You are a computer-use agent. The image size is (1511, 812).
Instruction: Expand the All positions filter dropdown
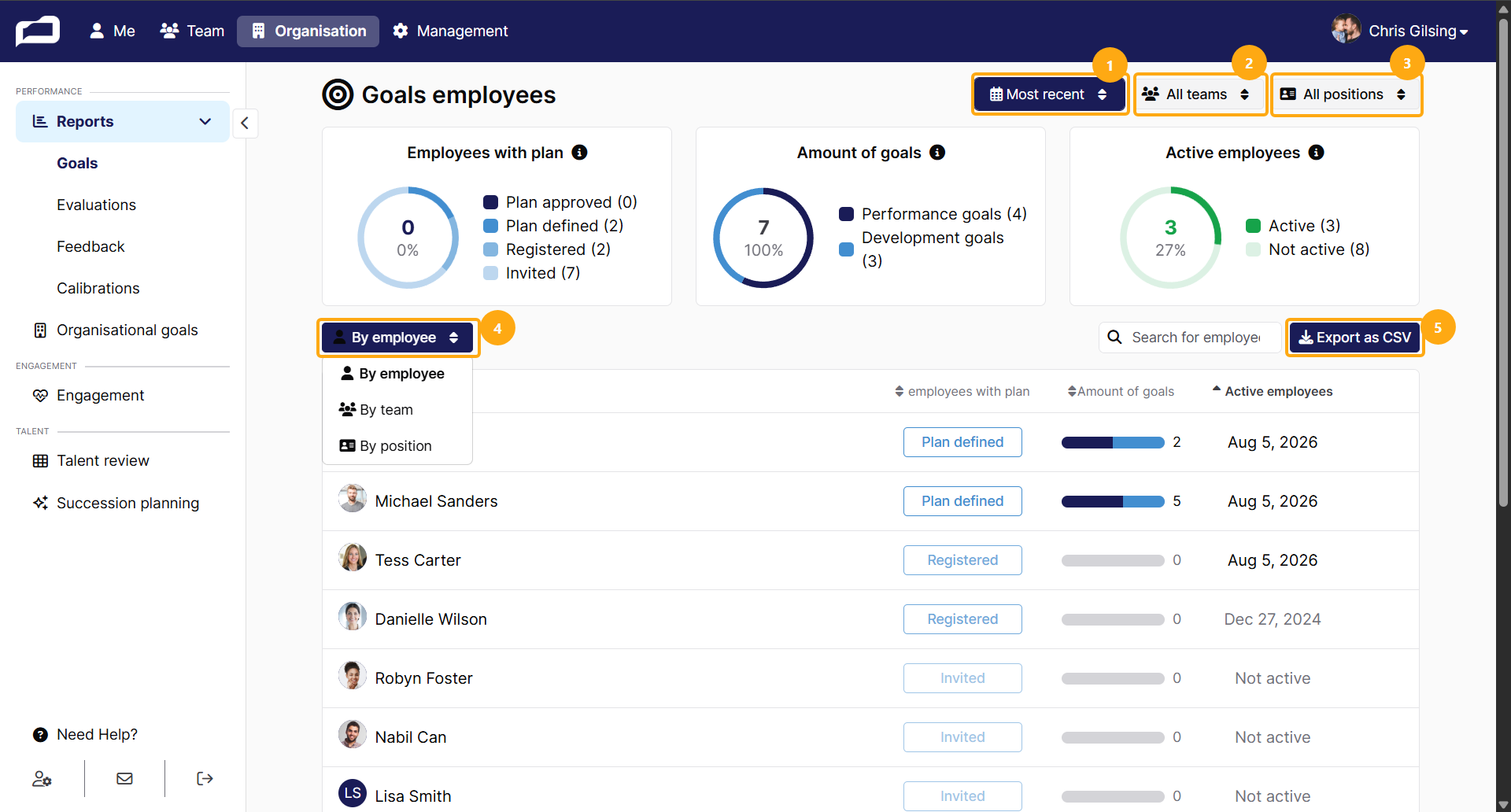(1346, 94)
